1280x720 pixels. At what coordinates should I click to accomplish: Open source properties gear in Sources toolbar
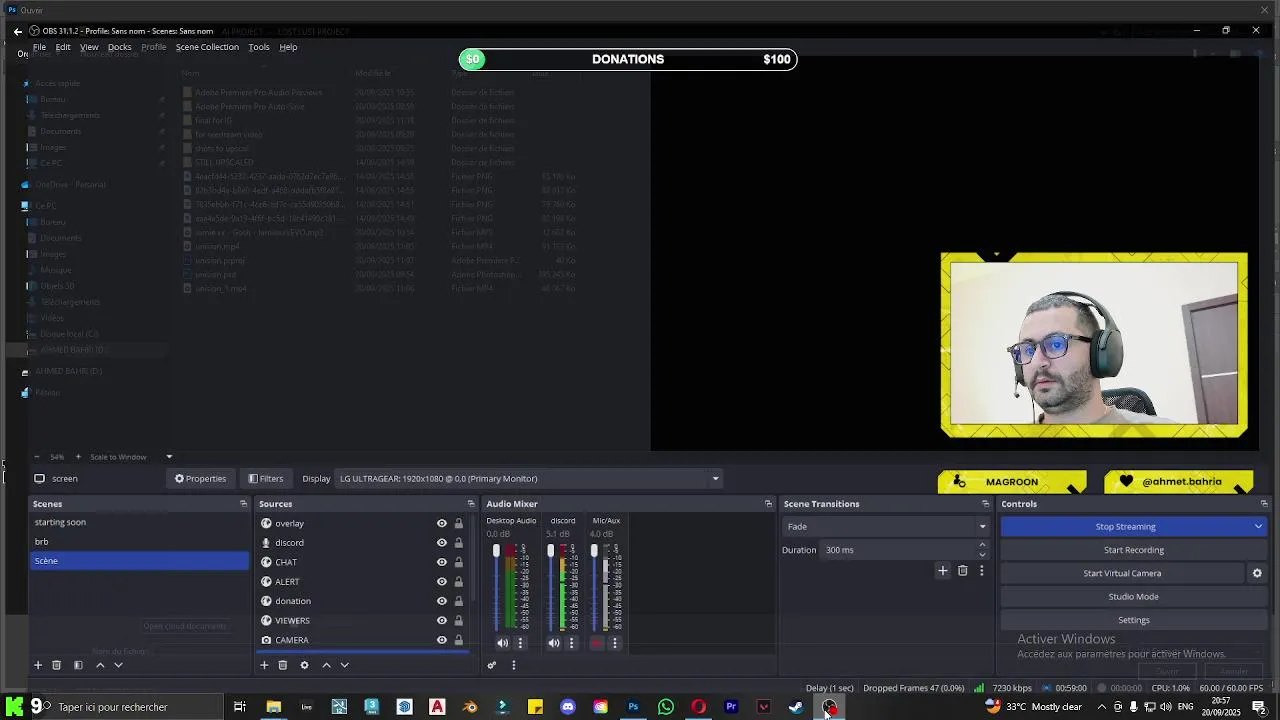(x=305, y=665)
